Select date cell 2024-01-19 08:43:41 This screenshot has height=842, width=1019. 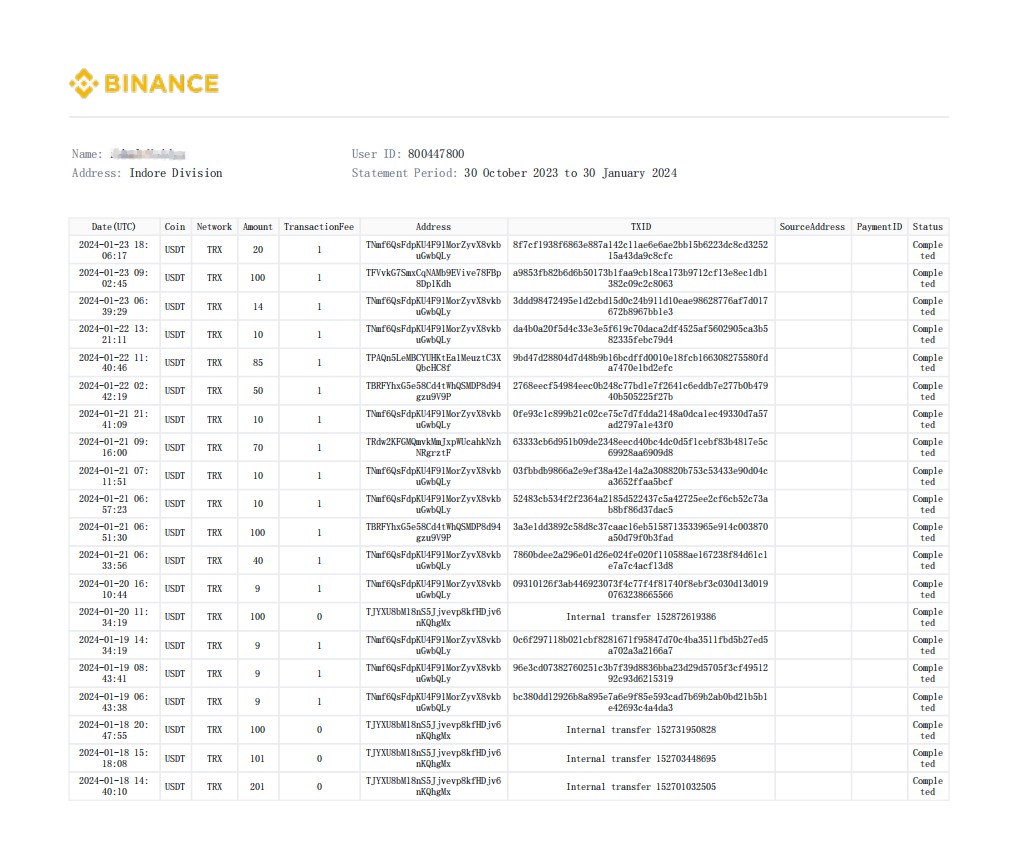click(114, 673)
